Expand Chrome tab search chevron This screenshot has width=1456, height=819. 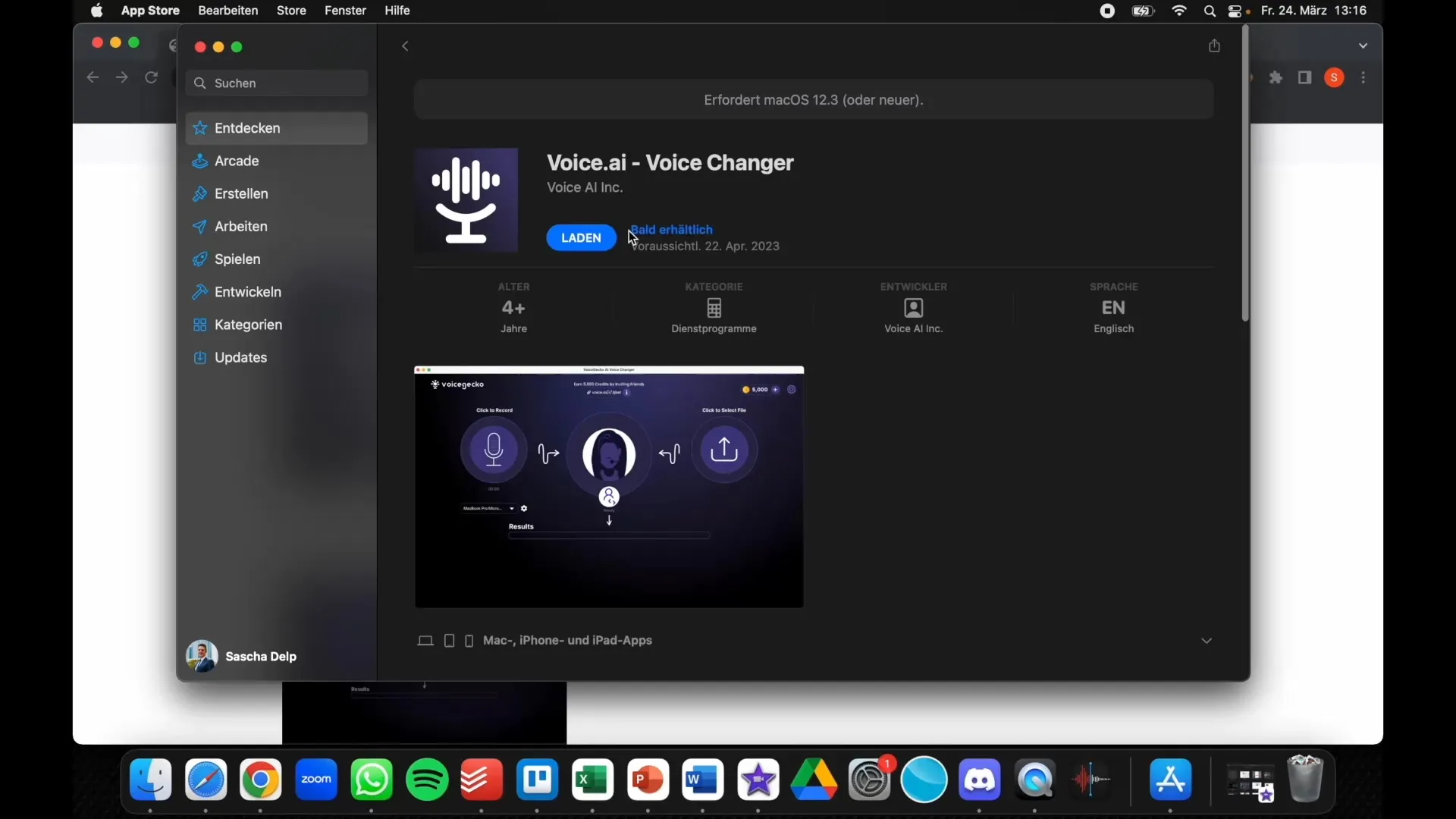(x=1364, y=46)
